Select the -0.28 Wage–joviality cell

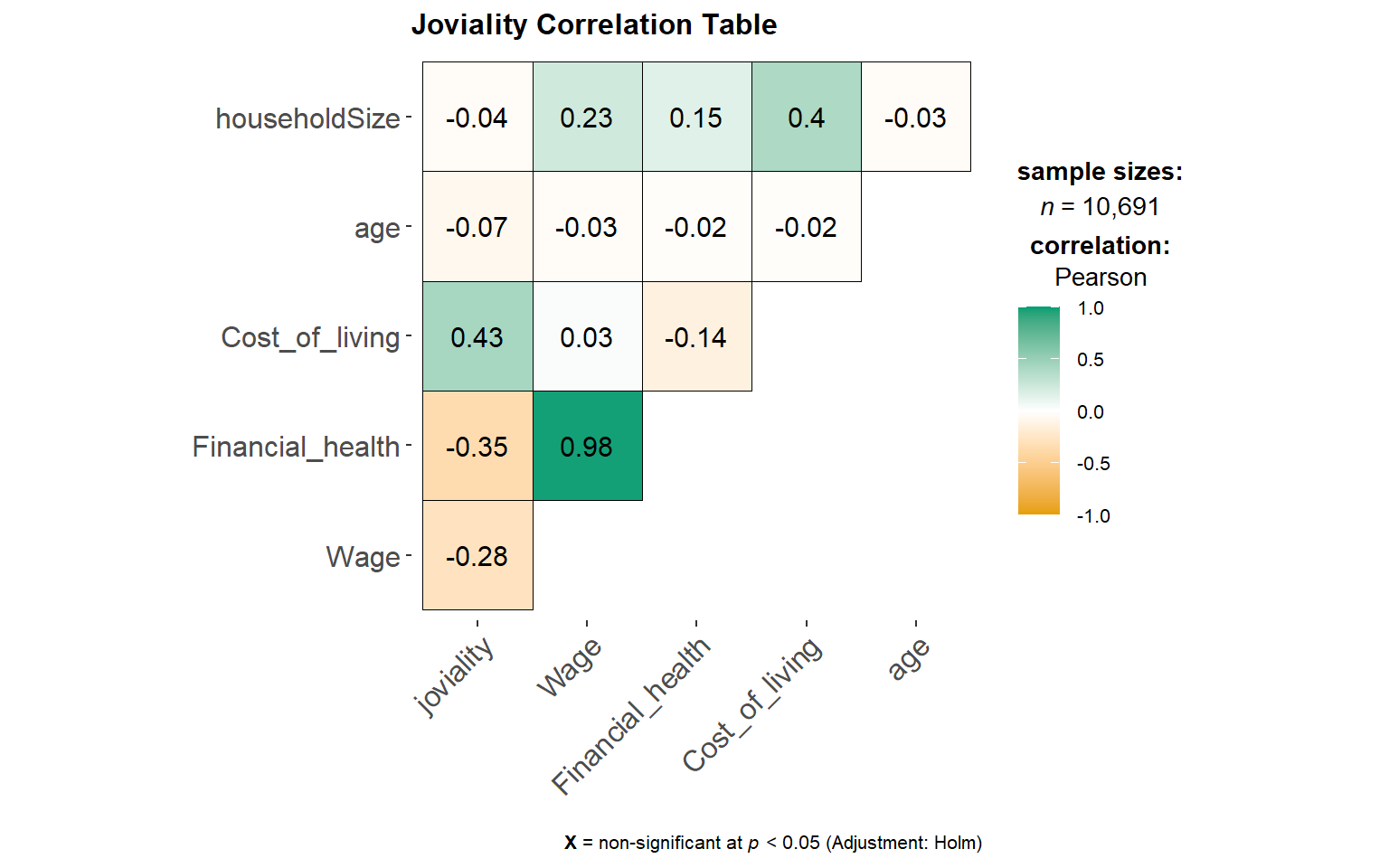coord(477,556)
